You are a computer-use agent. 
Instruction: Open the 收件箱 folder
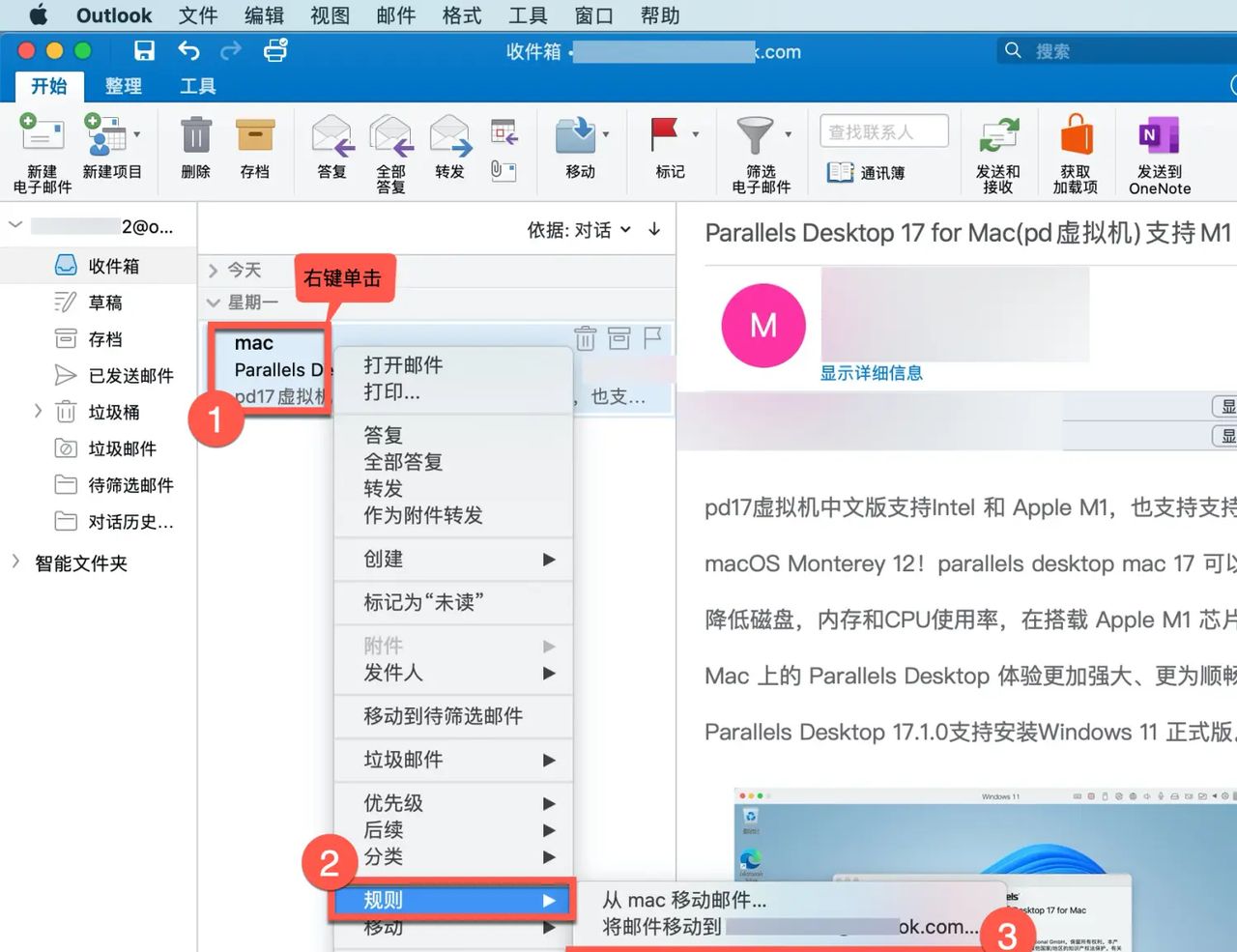(x=99, y=266)
